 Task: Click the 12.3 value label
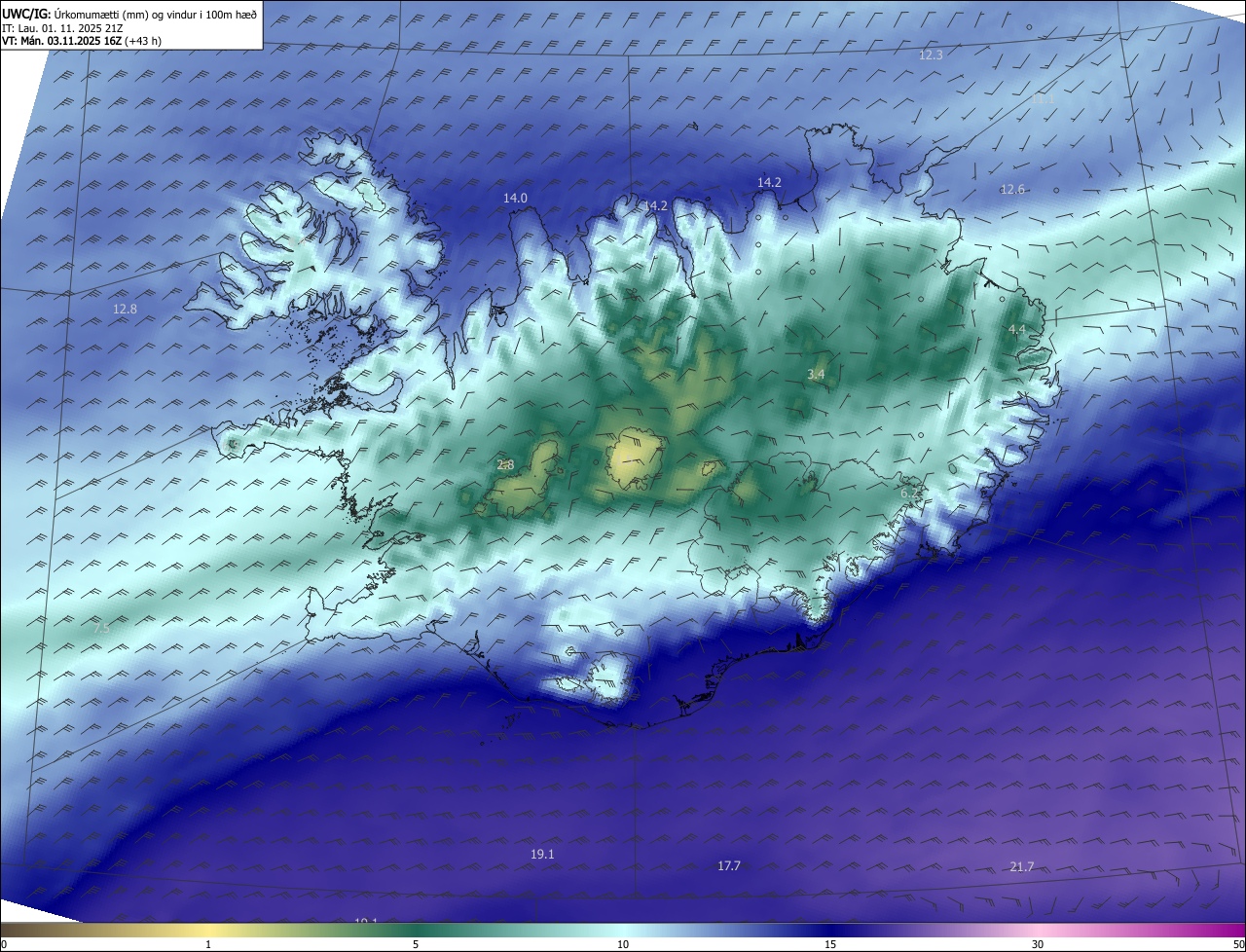click(x=931, y=55)
